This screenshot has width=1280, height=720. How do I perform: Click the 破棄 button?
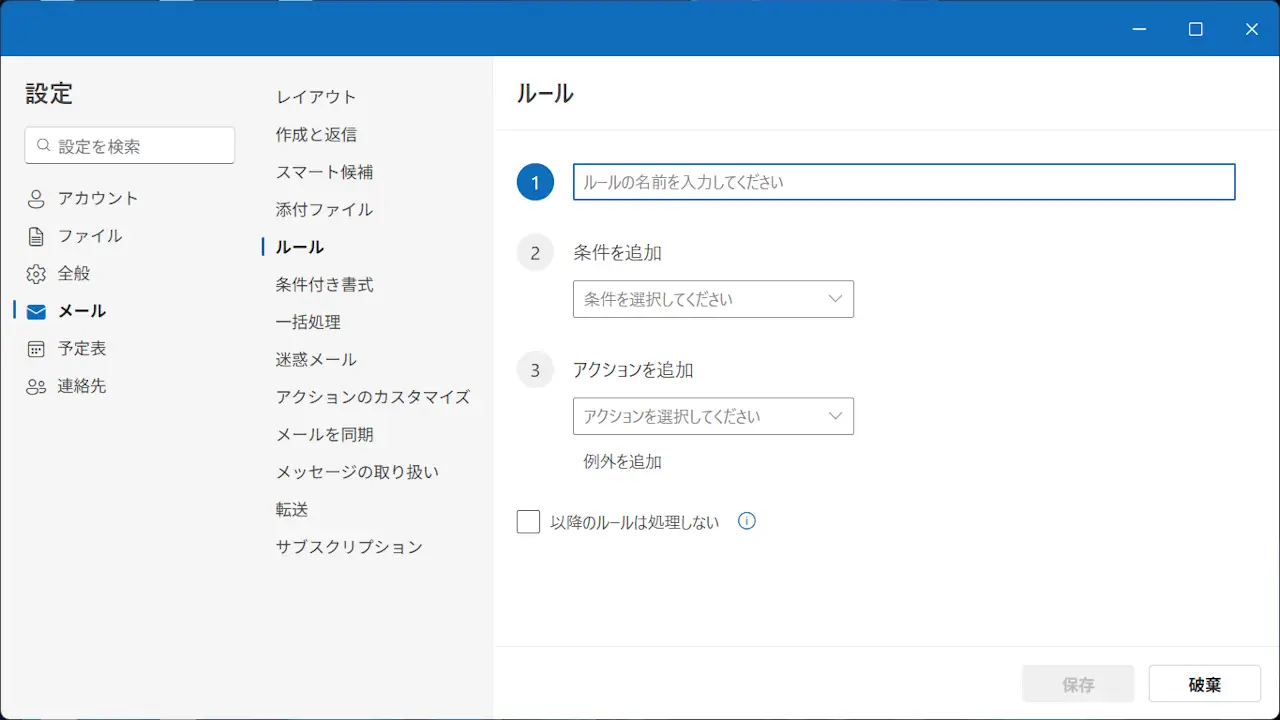tap(1204, 684)
